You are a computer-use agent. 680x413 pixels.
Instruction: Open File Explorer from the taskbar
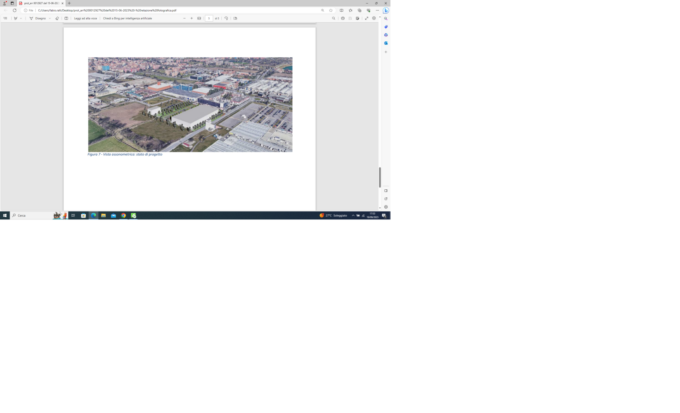point(103,215)
